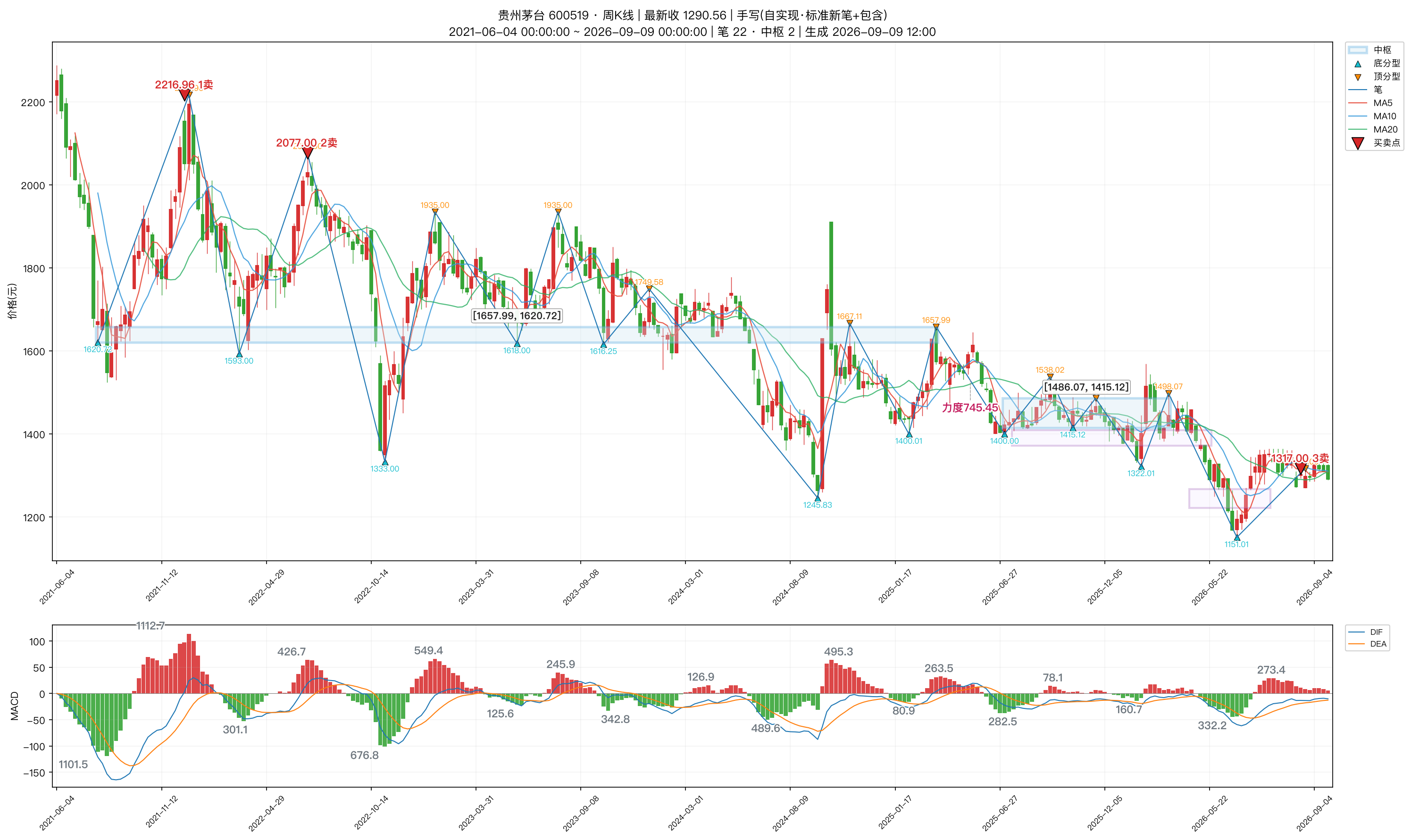Click the MACD area value 332.2
The height and width of the screenshot is (840, 1411).
coord(1212,726)
